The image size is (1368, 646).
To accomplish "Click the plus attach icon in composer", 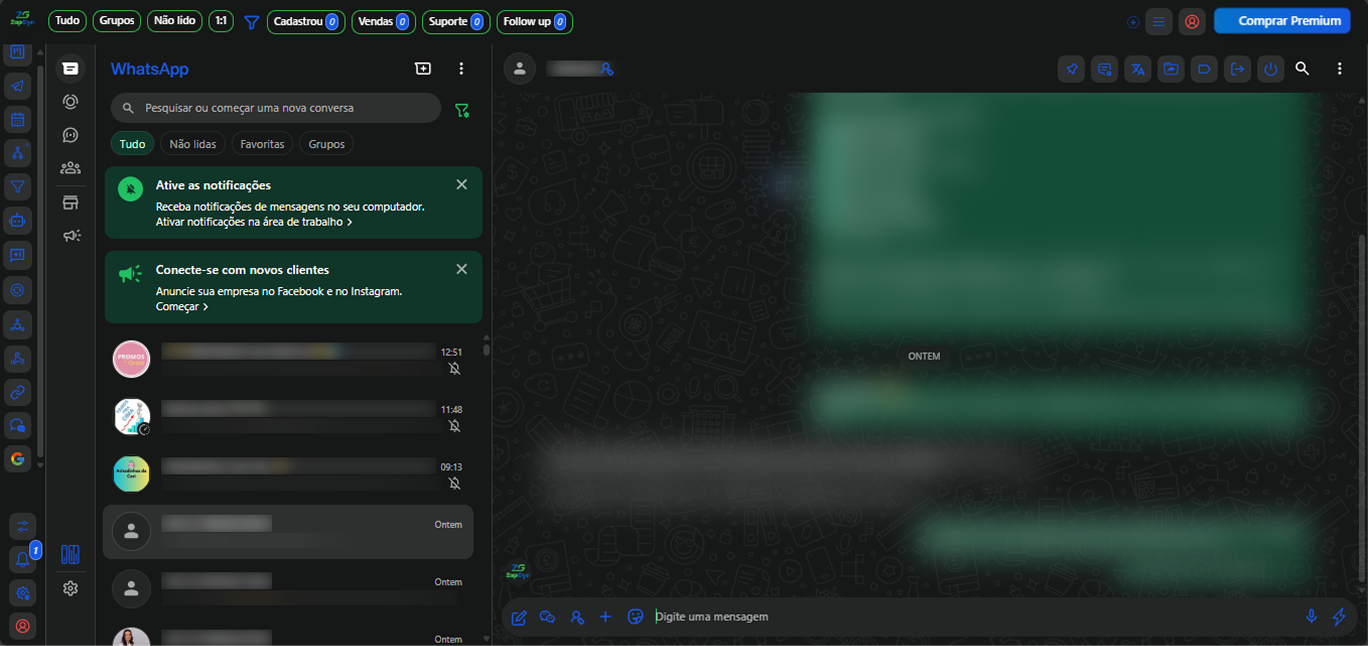I will coord(605,616).
